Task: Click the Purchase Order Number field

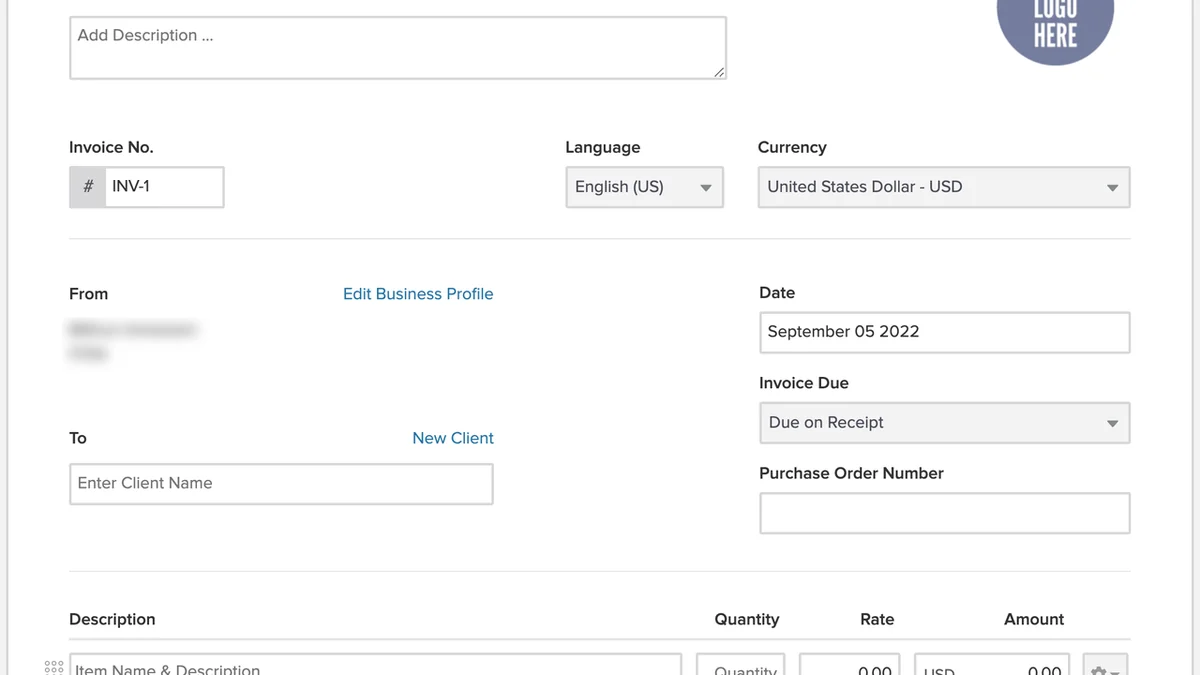Action: point(944,513)
